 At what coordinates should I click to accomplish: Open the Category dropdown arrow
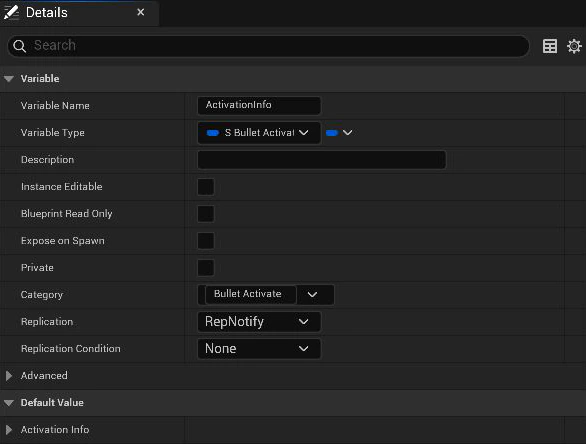coord(312,295)
